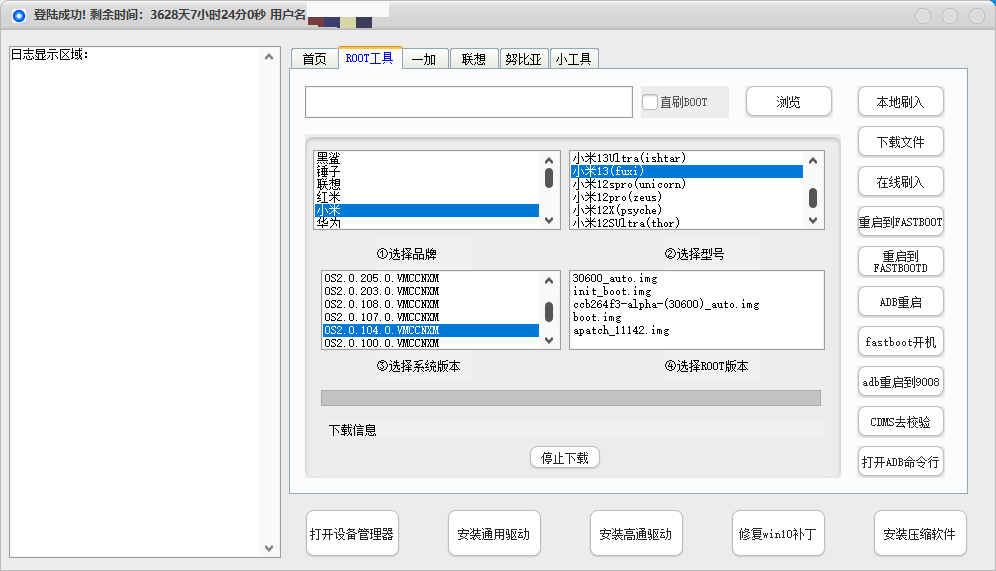996x571 pixels.
Task: Select init_boot.img in ROOT version list
Action: 612,291
